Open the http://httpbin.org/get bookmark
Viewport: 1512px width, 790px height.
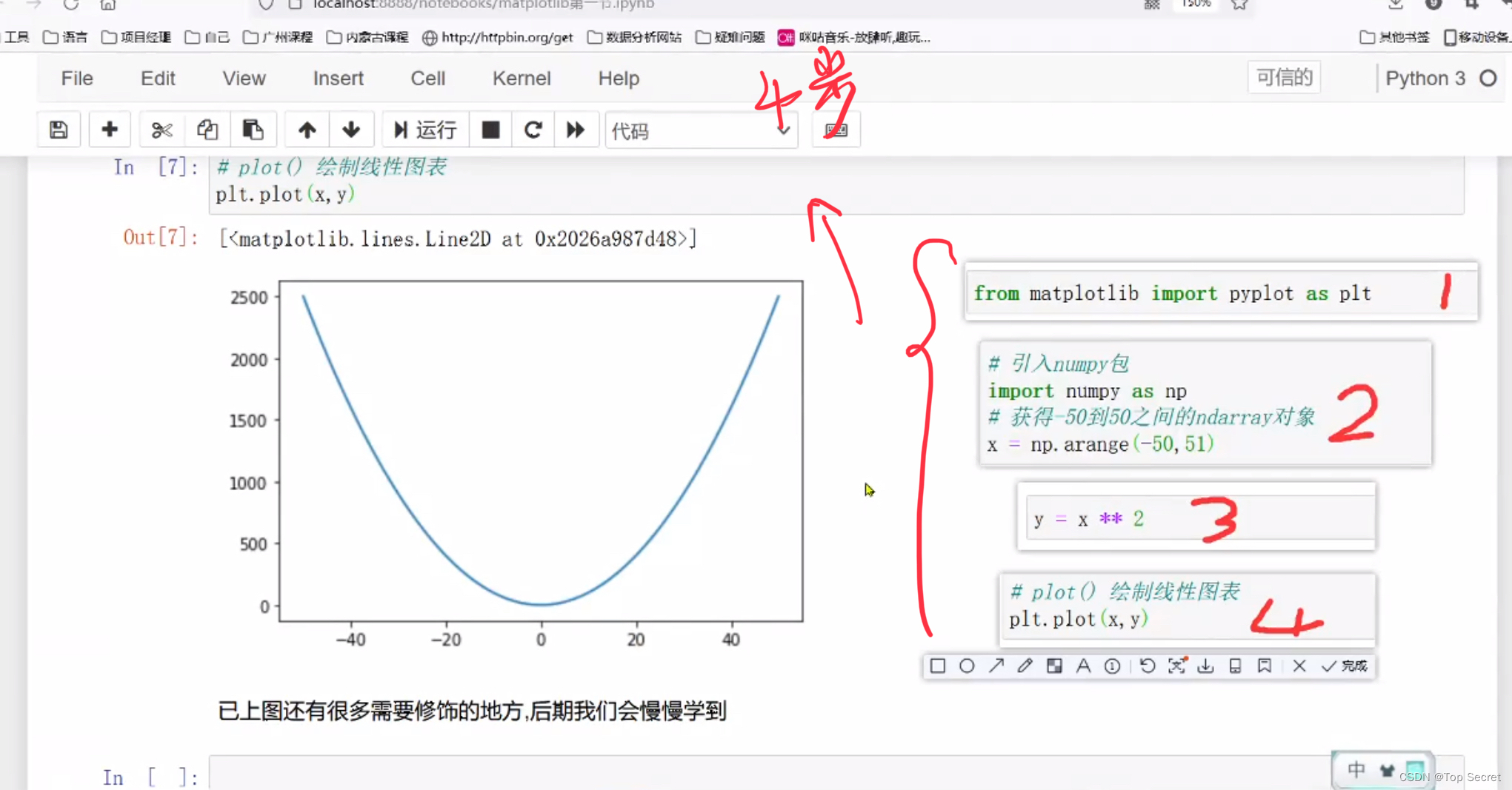click(x=498, y=37)
